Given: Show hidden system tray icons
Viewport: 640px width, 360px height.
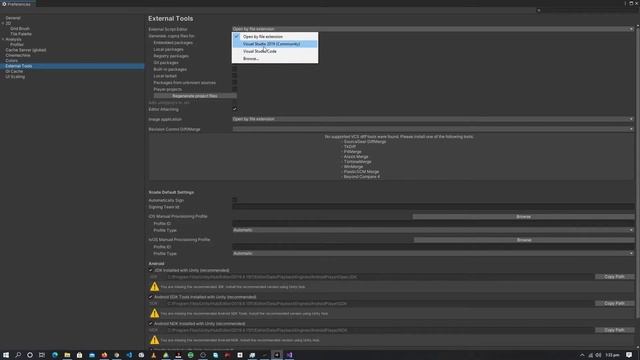Looking at the screenshot, I should [582, 355].
